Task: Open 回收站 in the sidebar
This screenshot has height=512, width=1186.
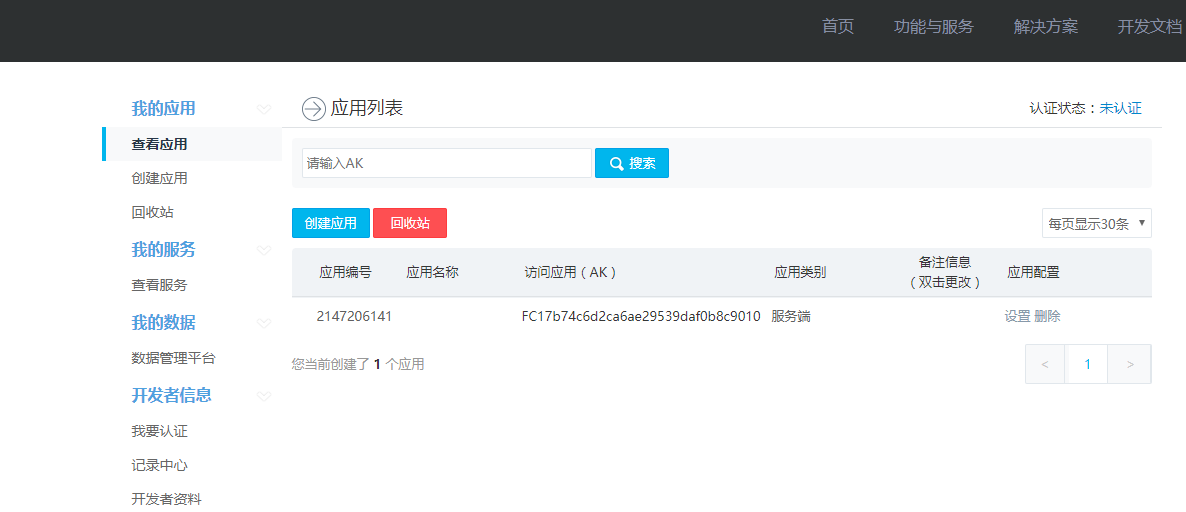Action: (x=153, y=212)
